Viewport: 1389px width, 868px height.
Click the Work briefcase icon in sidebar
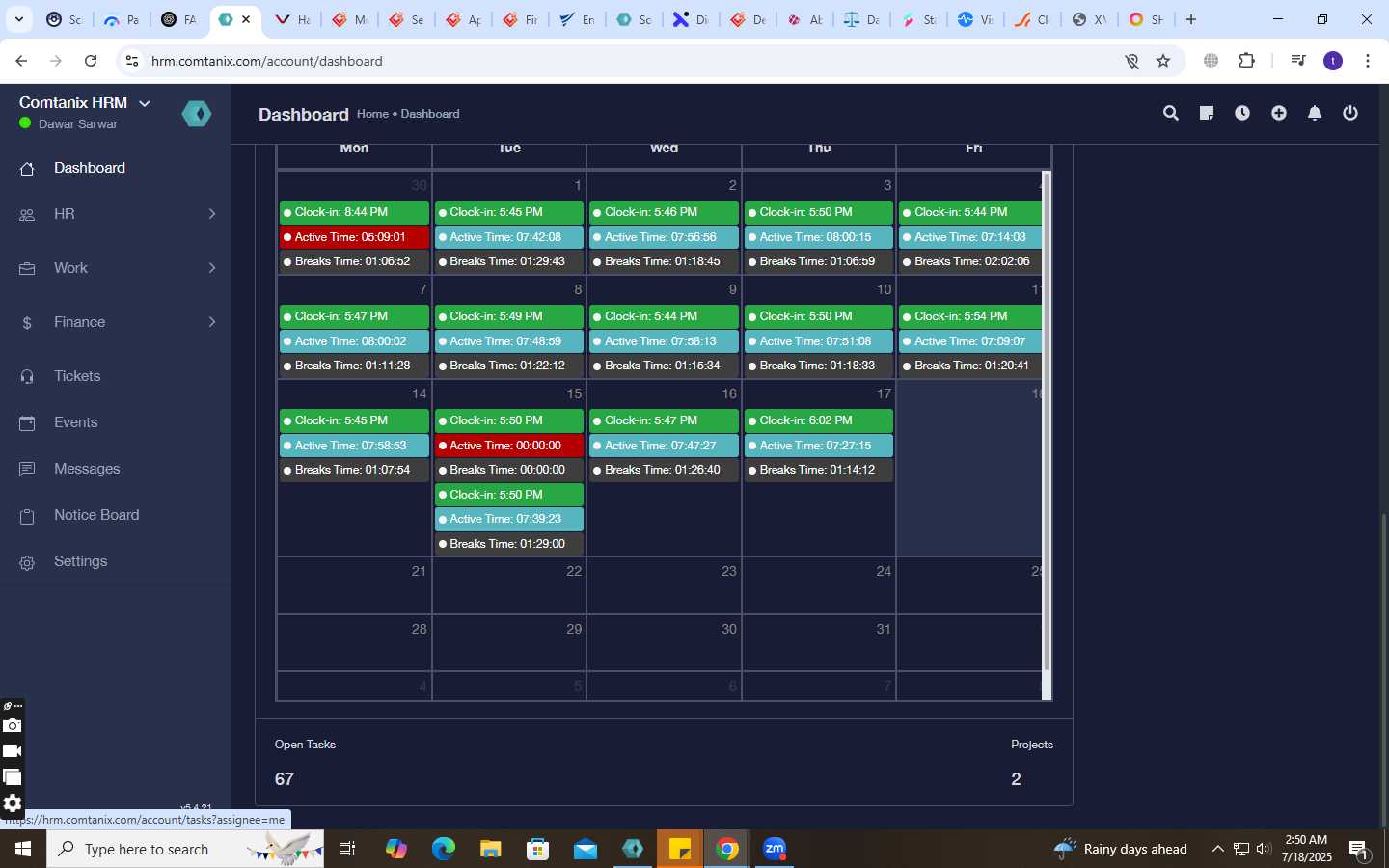[x=27, y=269]
